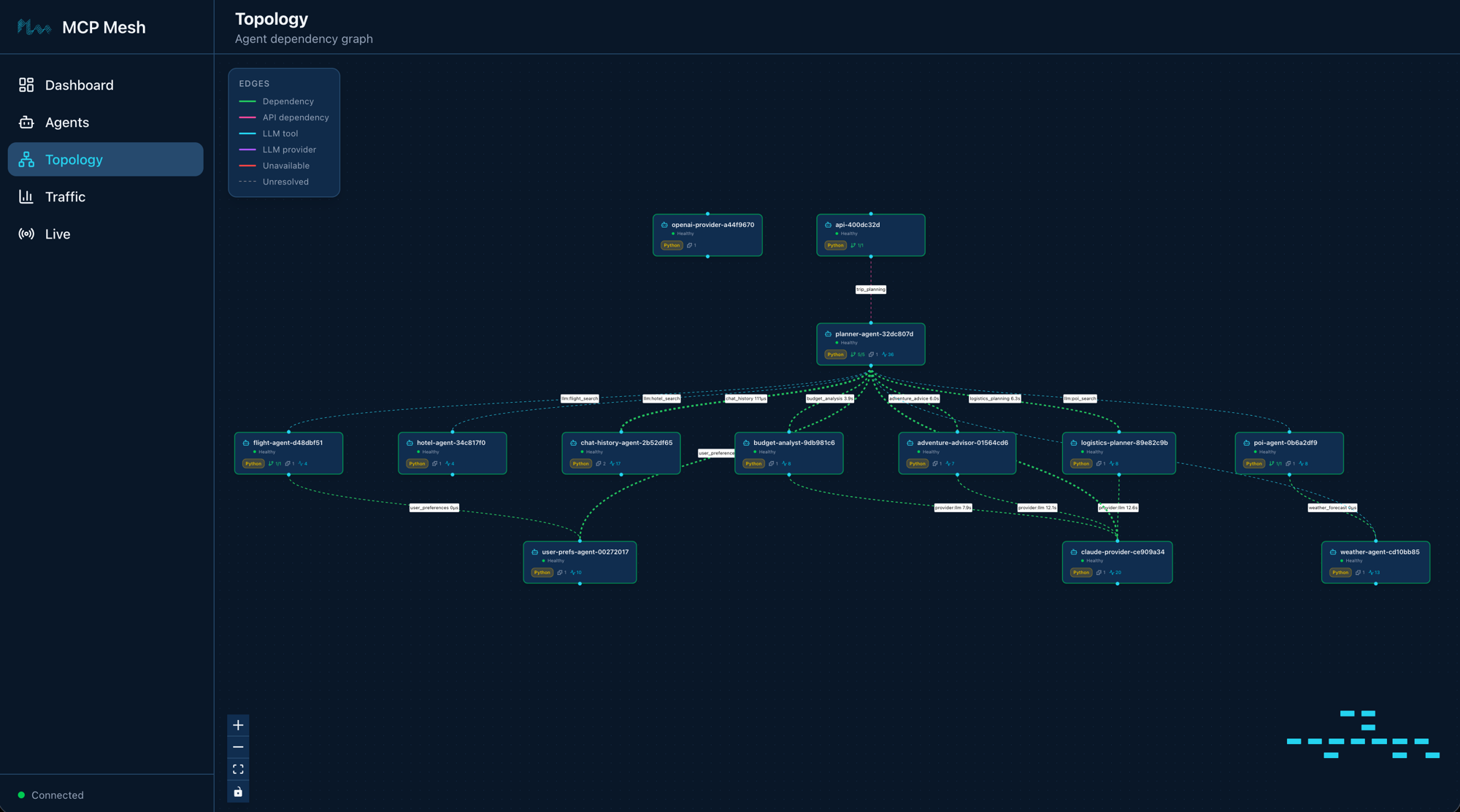Switch to the Live view

(57, 233)
